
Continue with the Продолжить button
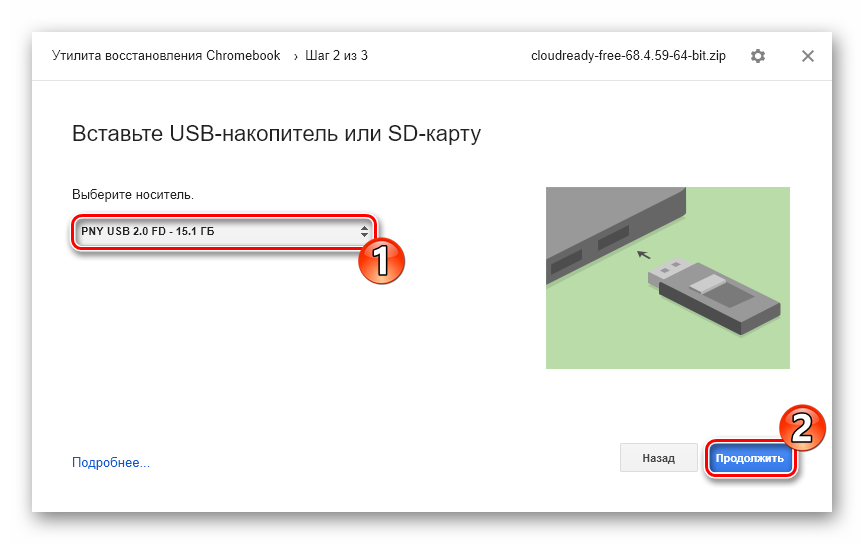click(750, 458)
